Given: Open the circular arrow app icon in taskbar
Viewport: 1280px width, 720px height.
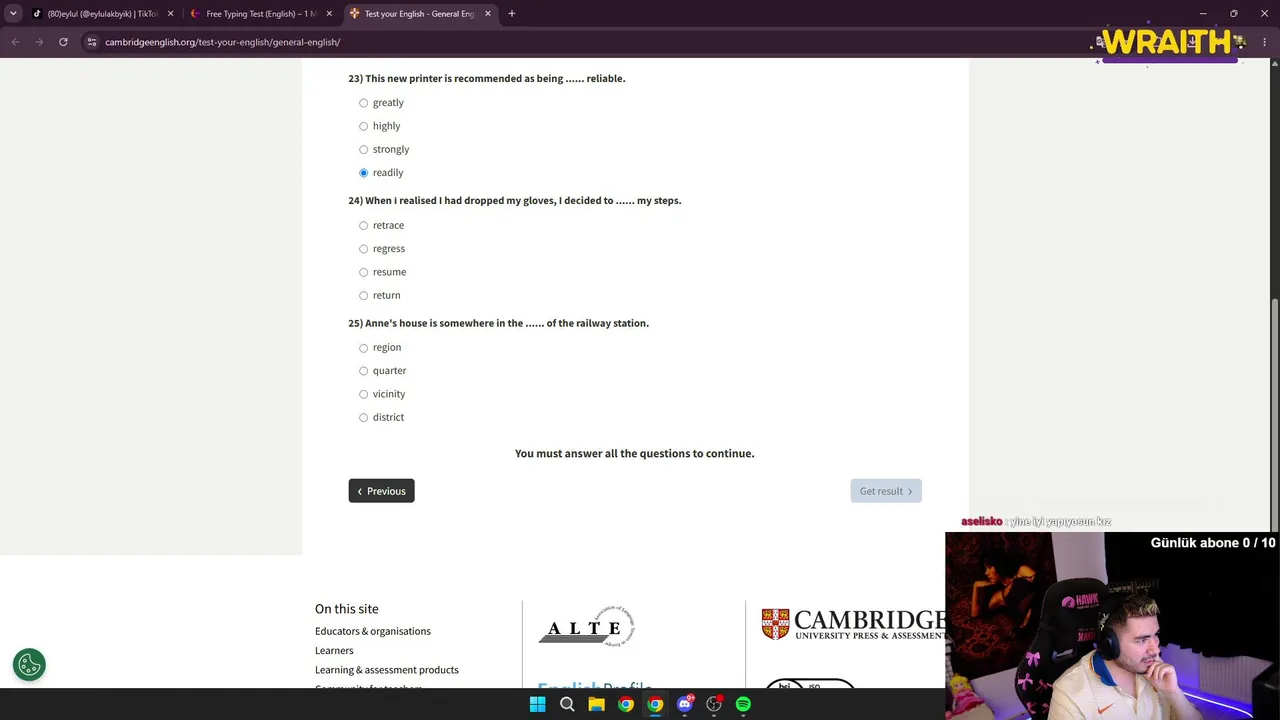Looking at the screenshot, I should coord(714,705).
